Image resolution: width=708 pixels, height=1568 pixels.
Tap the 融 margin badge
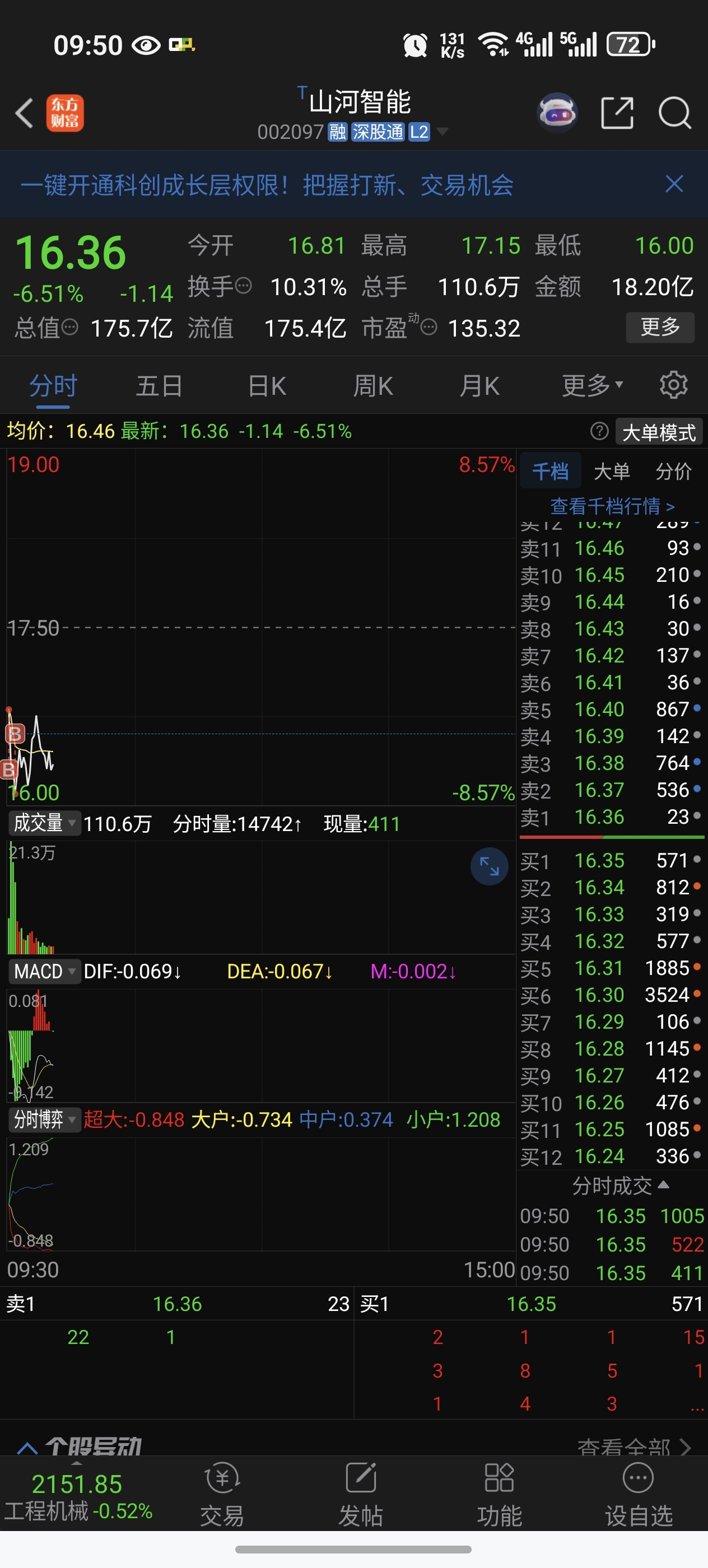point(337,132)
